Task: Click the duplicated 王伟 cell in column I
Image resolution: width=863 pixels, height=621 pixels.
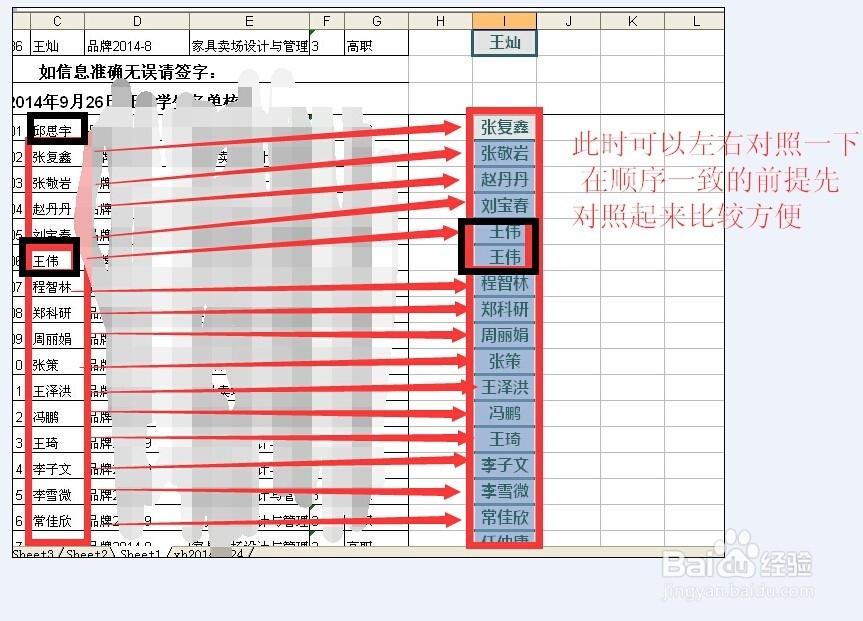Action: coord(504,258)
